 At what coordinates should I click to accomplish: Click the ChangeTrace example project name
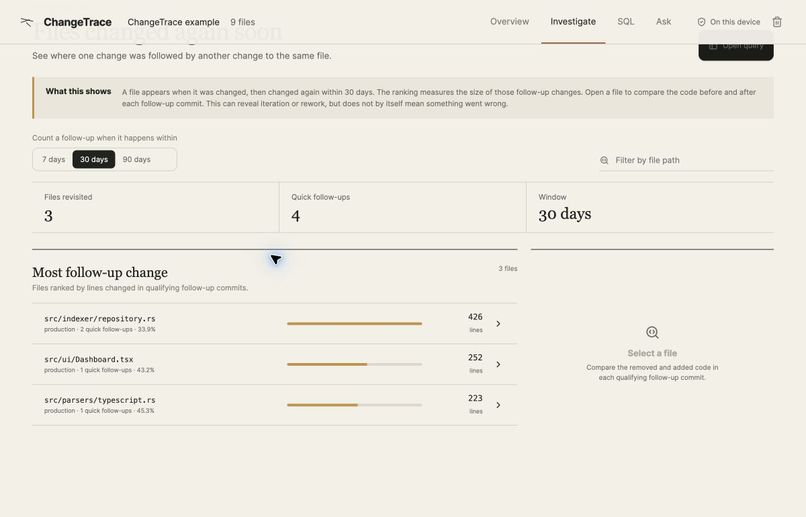click(173, 22)
